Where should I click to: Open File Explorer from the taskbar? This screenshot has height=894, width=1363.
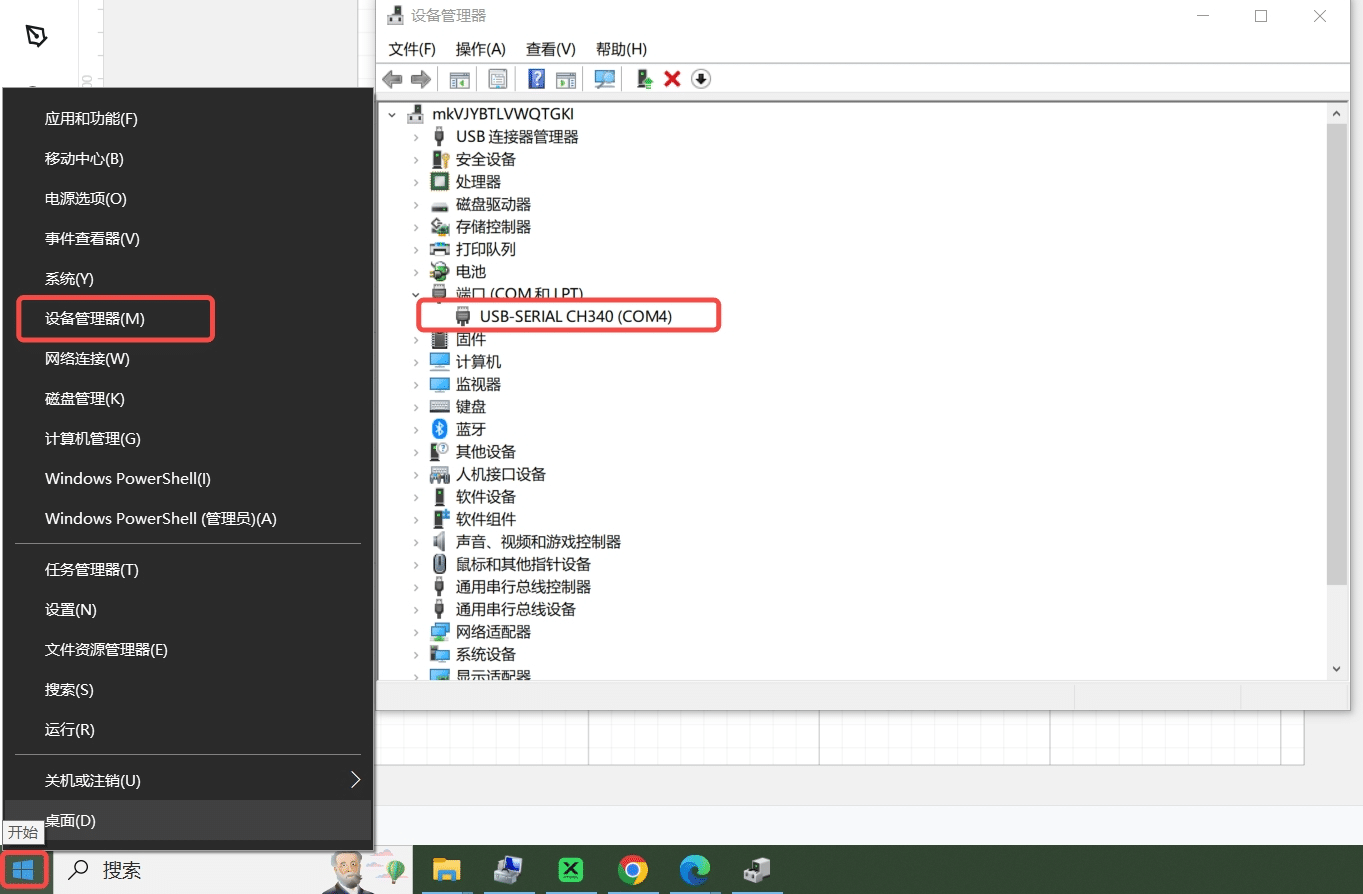click(x=446, y=870)
